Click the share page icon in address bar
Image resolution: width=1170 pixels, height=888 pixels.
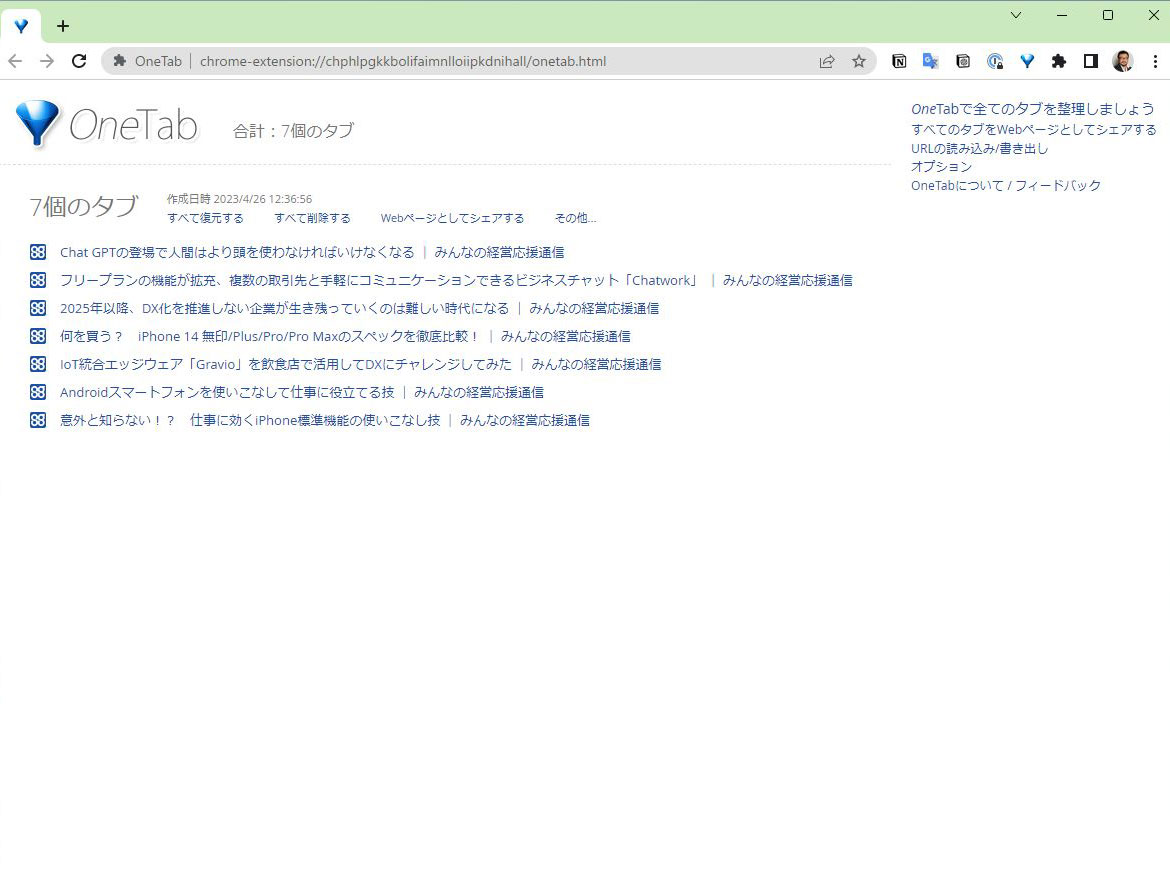tap(827, 61)
